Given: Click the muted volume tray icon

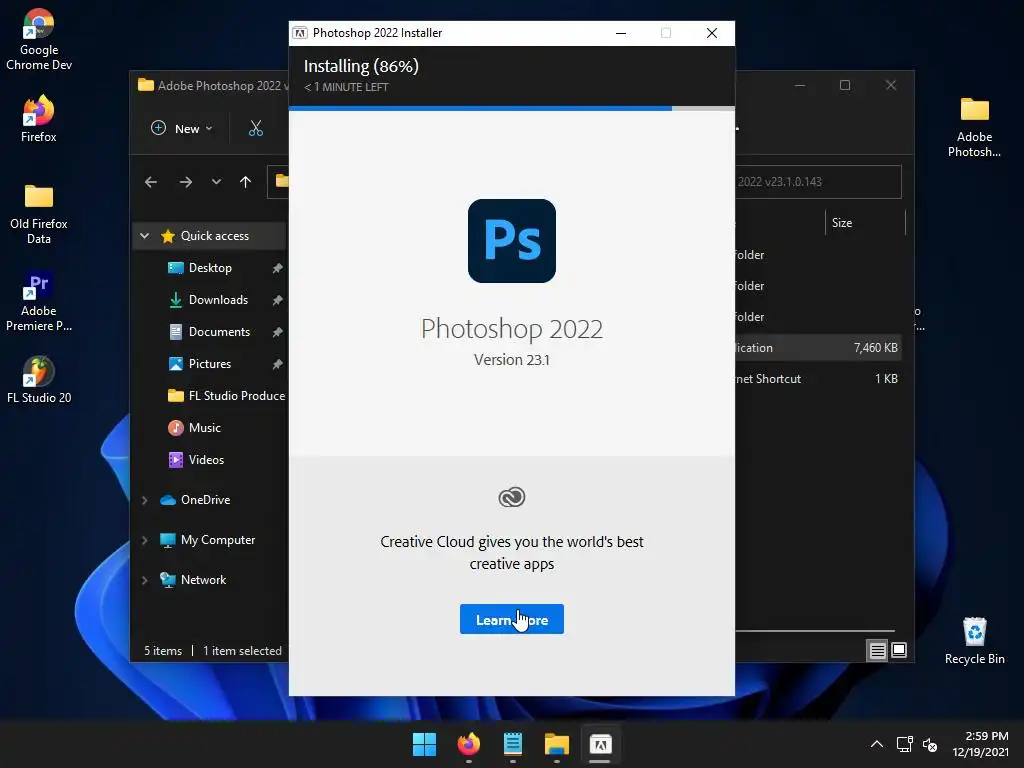Looking at the screenshot, I should pyautogui.click(x=930, y=744).
